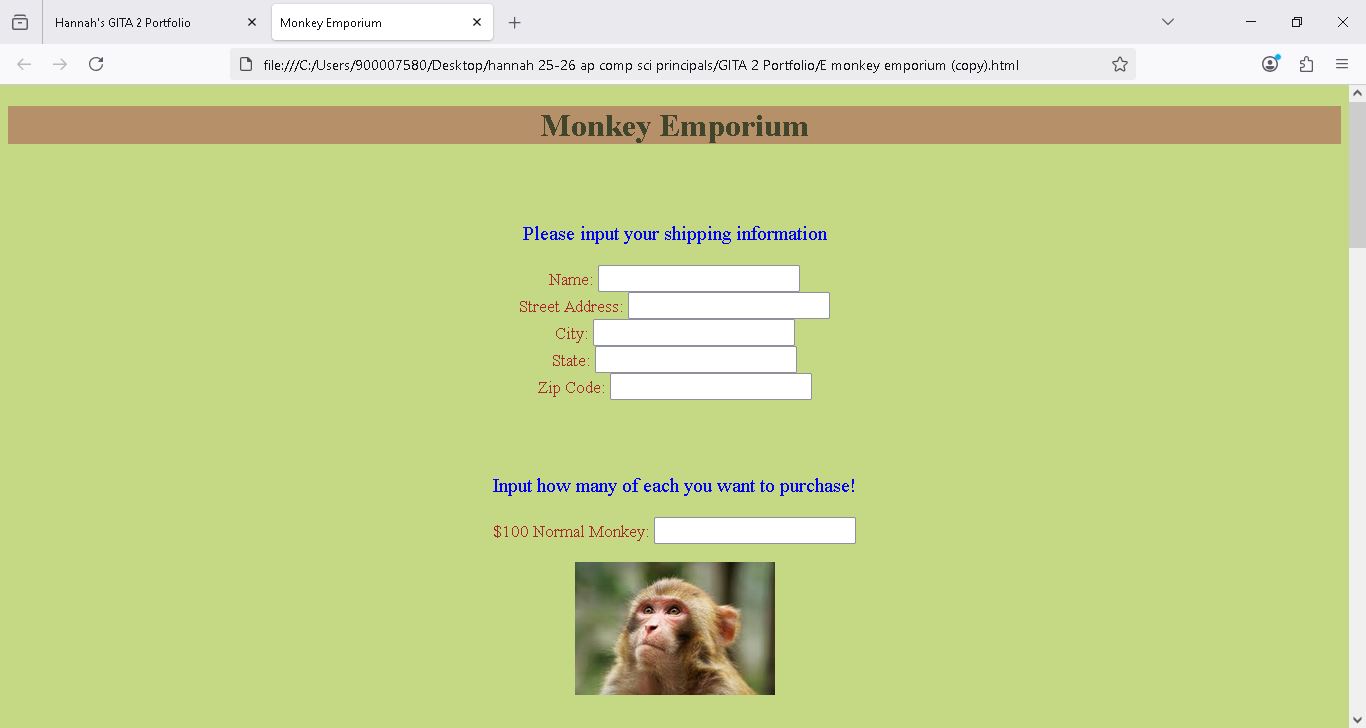Image resolution: width=1366 pixels, height=728 pixels.
Task: Close the Hannah's GITA 2 Portfolio tab
Action: click(252, 22)
